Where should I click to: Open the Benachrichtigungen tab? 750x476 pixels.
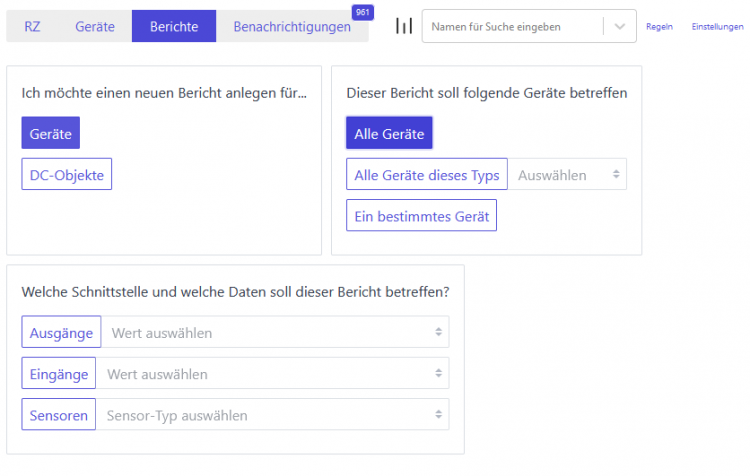click(x=292, y=26)
